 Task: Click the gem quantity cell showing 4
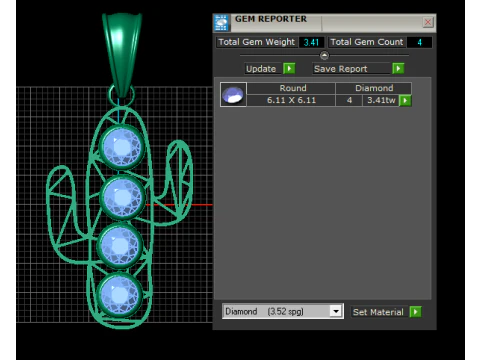click(349, 100)
